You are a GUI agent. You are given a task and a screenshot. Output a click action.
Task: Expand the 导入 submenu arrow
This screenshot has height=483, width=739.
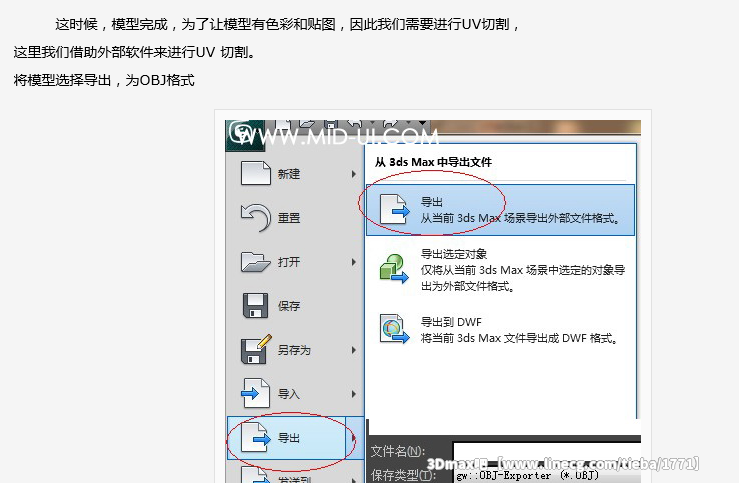353,394
